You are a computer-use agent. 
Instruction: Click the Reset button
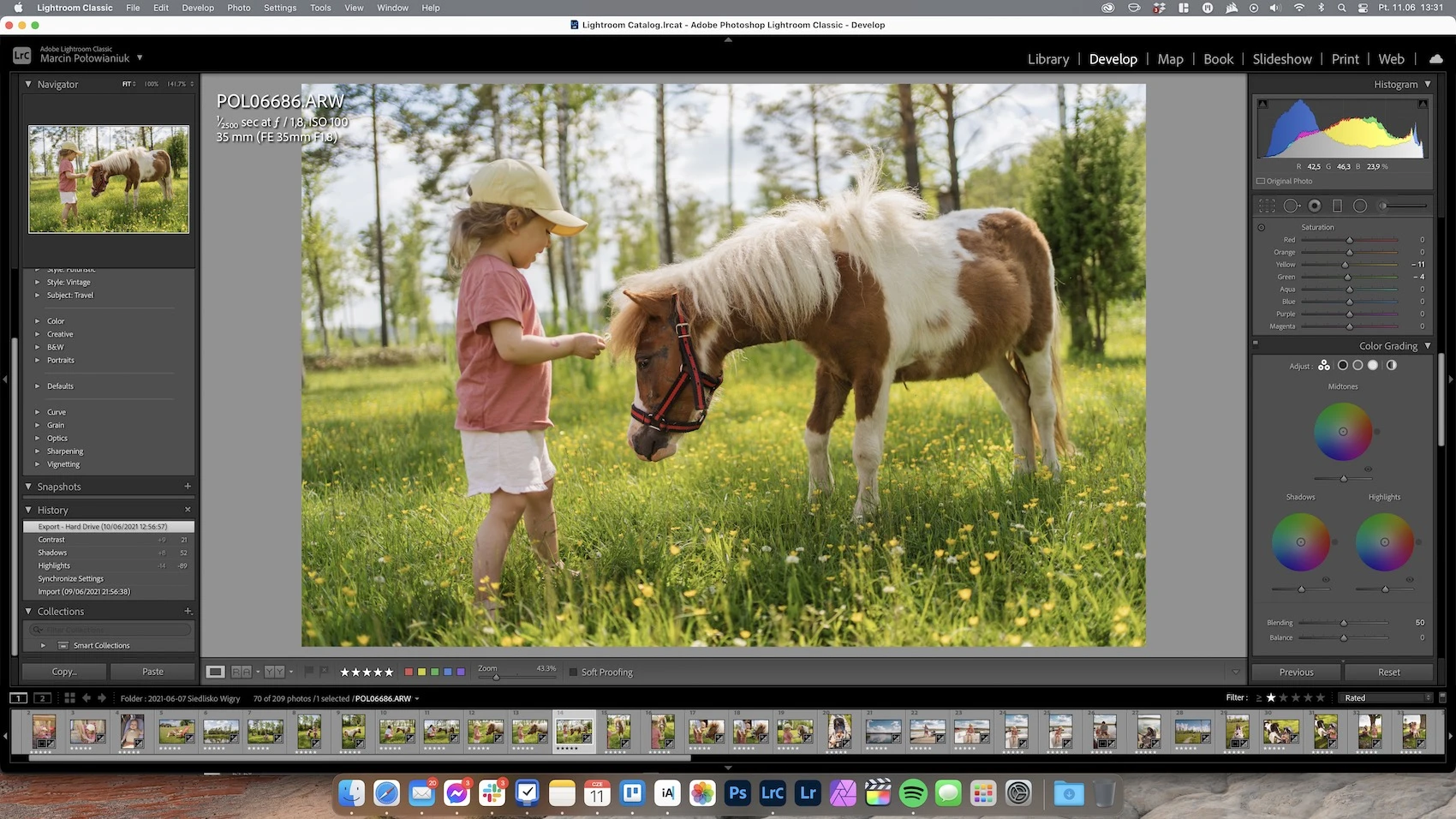[1389, 673]
